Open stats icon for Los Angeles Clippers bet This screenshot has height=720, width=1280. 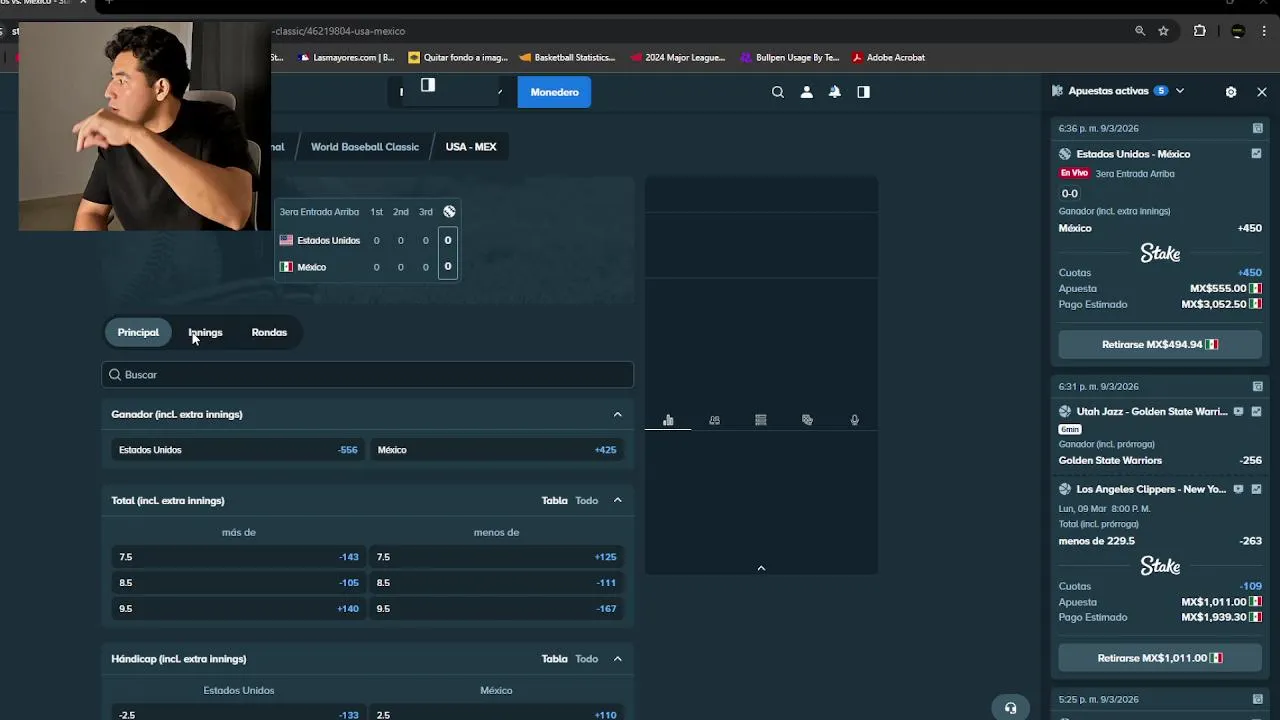(x=1256, y=489)
